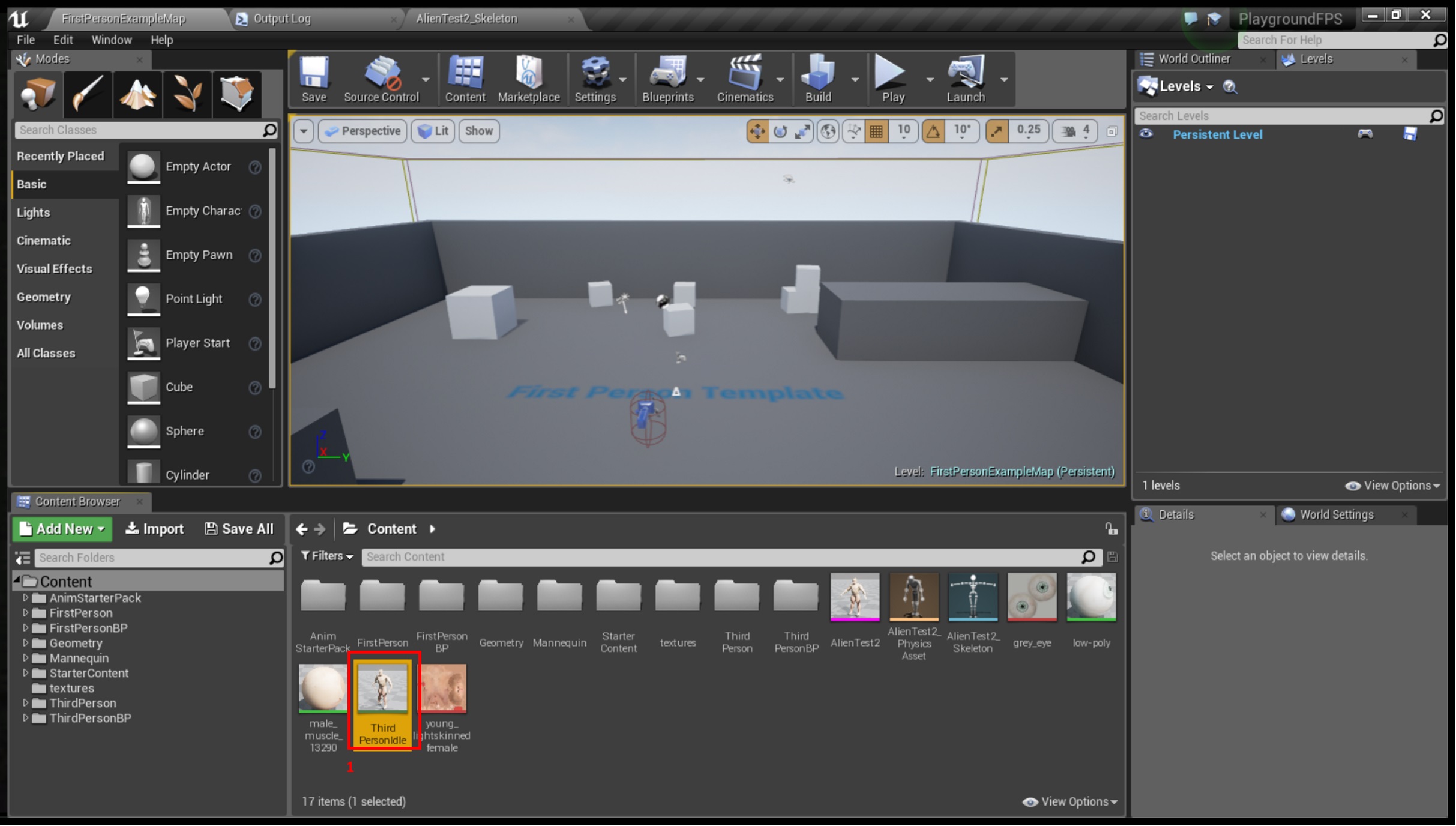
Task: Select the Place mode icon
Action: click(x=38, y=94)
